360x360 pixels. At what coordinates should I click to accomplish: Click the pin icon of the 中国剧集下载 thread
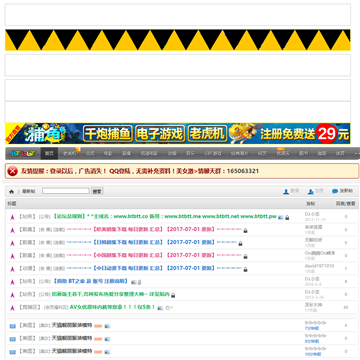coord(12,256)
